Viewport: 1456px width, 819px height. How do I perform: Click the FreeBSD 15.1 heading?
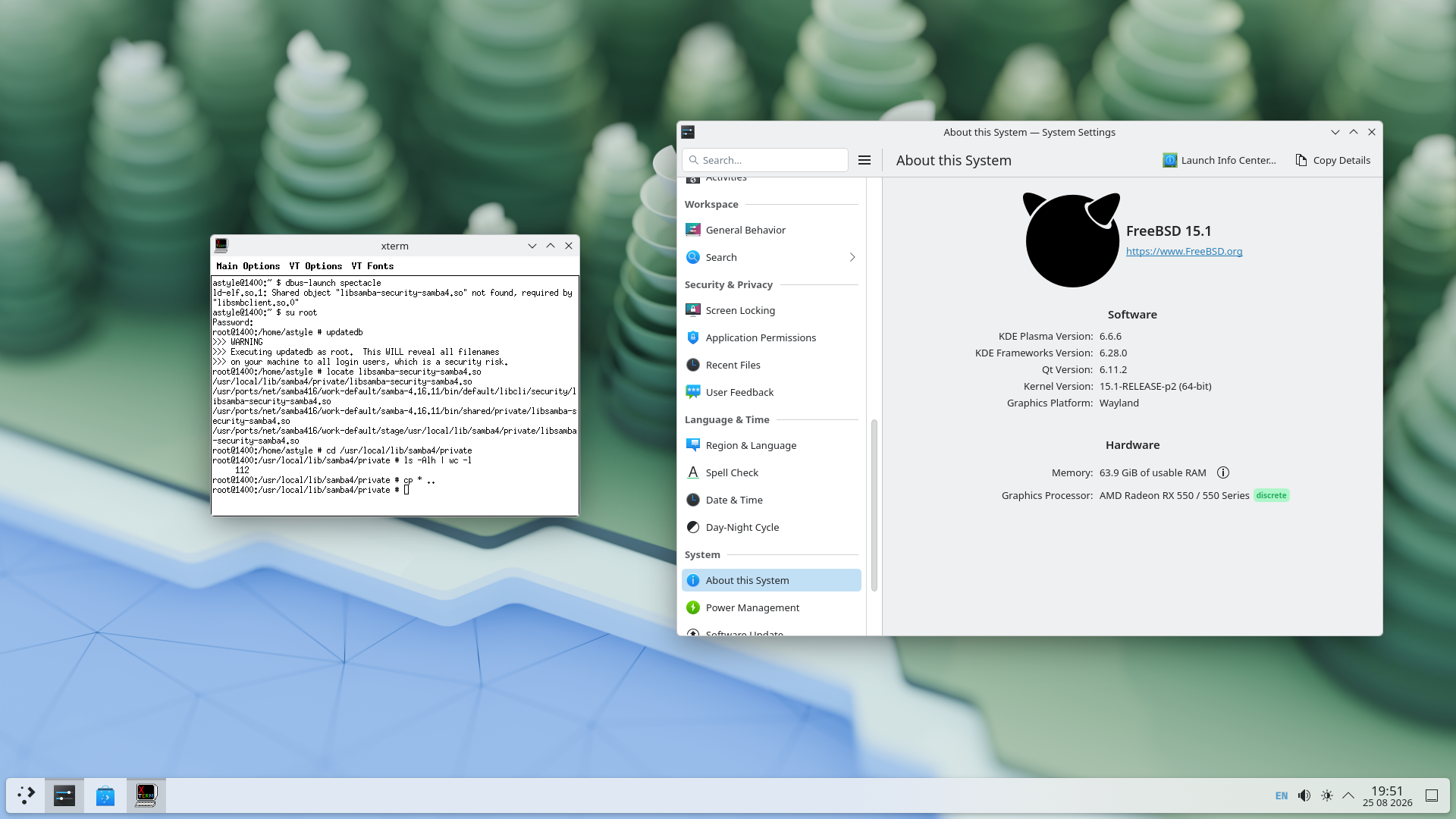(1169, 231)
